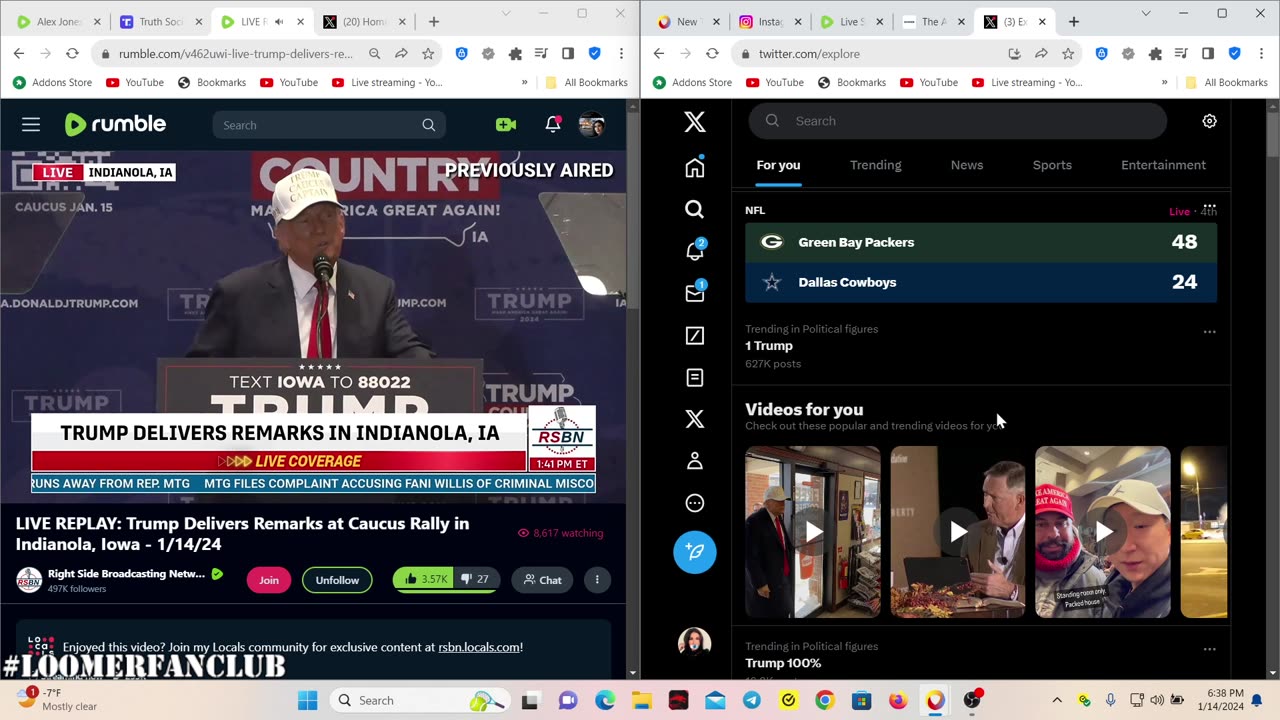Open Chrome menu in Rumble window

pyautogui.click(x=621, y=54)
